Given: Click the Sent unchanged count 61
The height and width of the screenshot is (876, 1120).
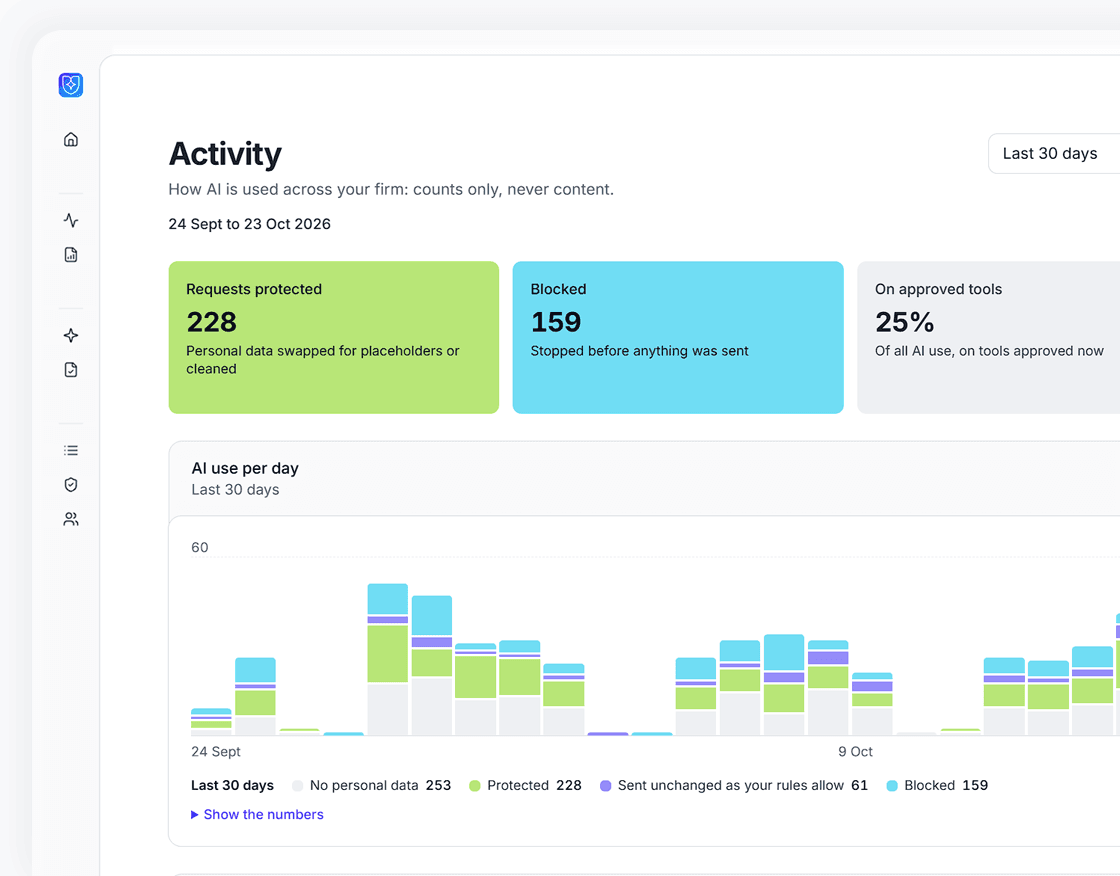Looking at the screenshot, I should [x=859, y=785].
